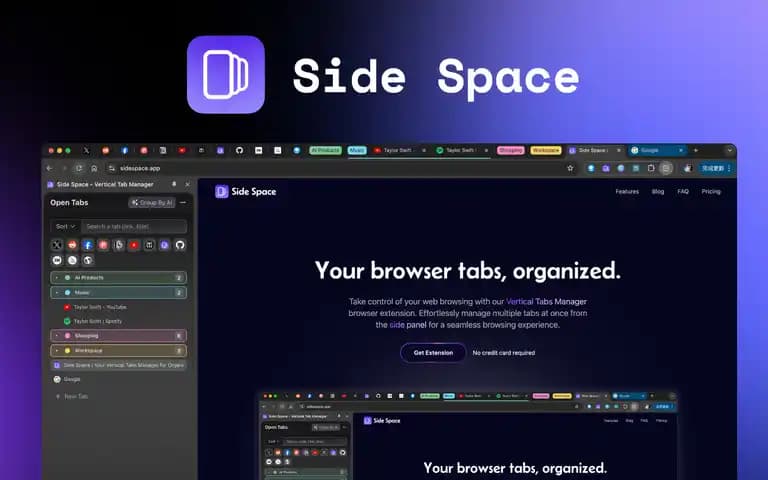
Task: Click the search tabs input field
Action: coord(134,226)
